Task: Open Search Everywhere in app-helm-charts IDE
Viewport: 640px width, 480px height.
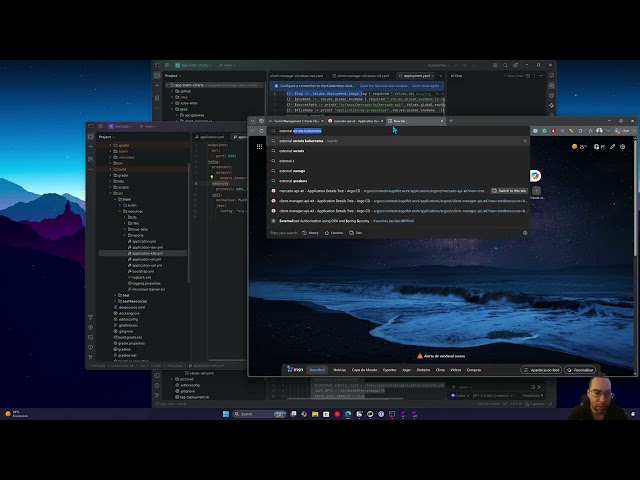Action: pyautogui.click(x=505, y=65)
